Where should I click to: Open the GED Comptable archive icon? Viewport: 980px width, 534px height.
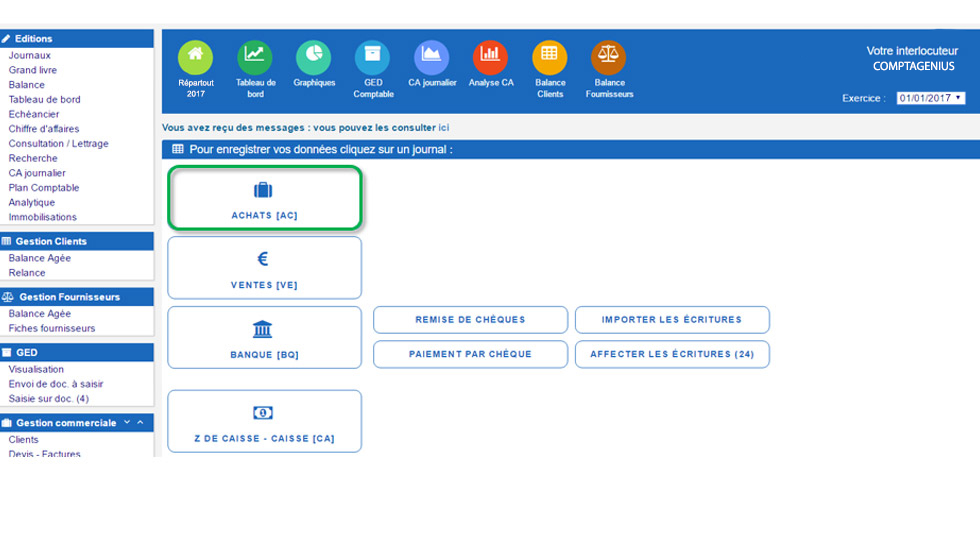372,57
